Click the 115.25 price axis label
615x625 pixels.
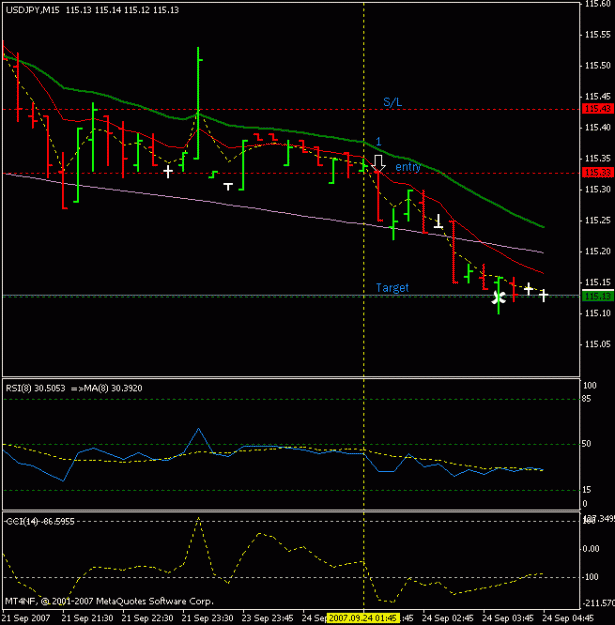coord(597,220)
